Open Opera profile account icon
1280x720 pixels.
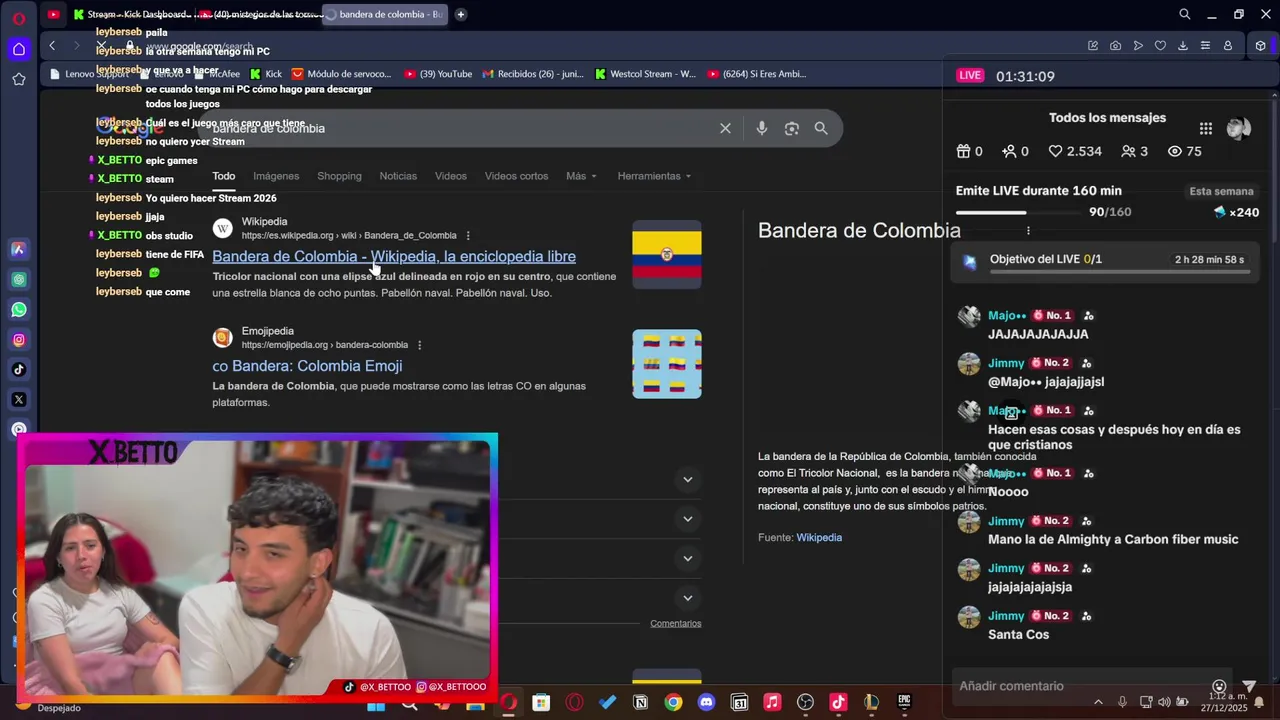pos(1228,45)
